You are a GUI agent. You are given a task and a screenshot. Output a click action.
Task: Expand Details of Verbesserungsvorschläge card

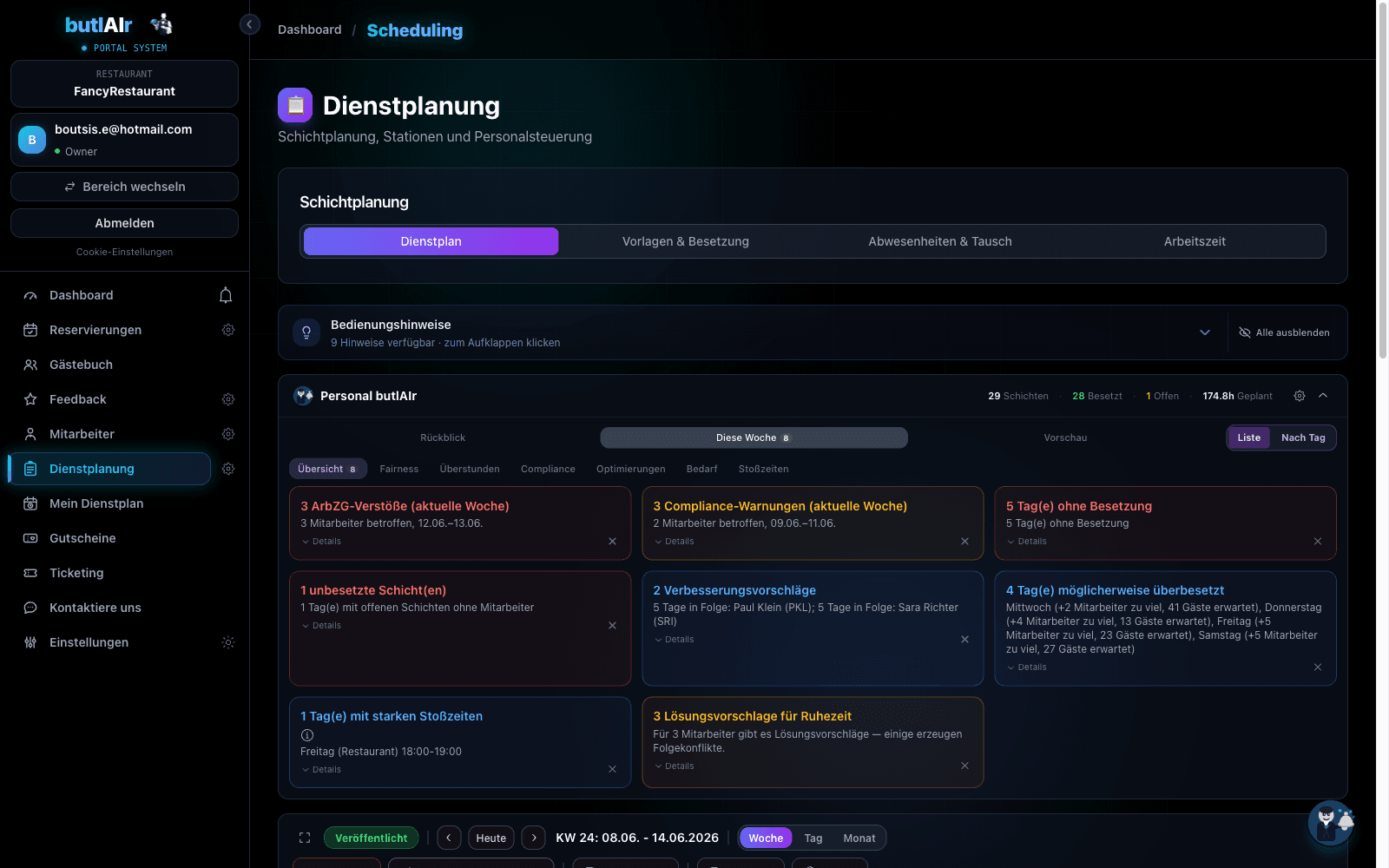click(x=674, y=640)
